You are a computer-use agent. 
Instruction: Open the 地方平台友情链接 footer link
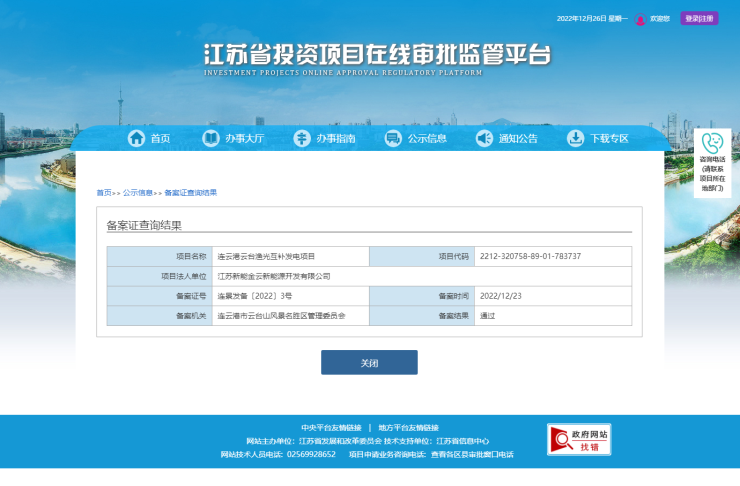[409, 427]
